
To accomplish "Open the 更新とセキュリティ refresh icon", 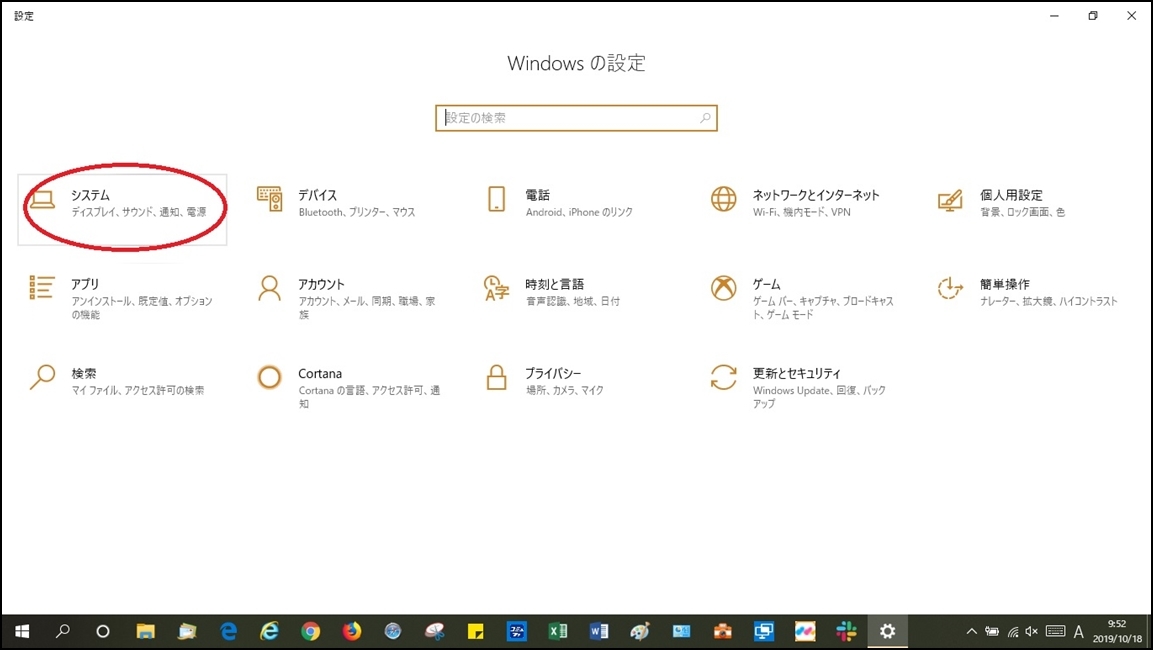I will coord(724,377).
